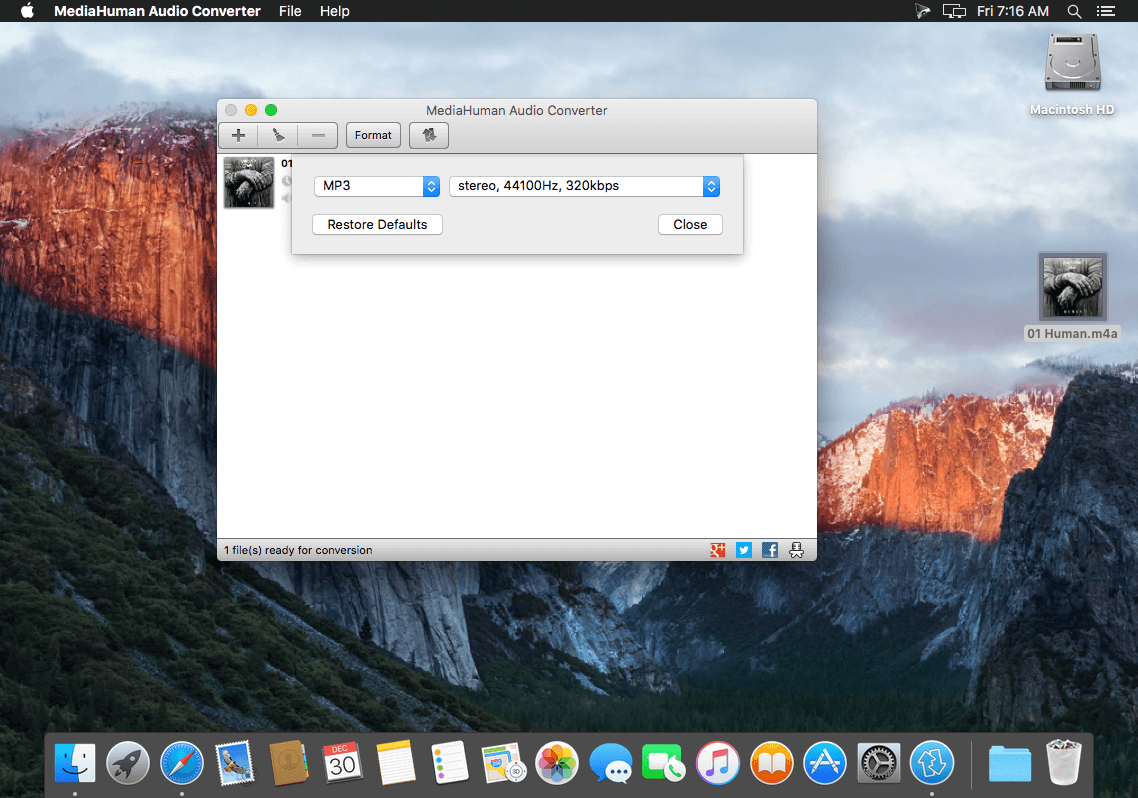1138x798 pixels.
Task: Open the MediaHuman Audio Converter app menu
Action: [157, 11]
